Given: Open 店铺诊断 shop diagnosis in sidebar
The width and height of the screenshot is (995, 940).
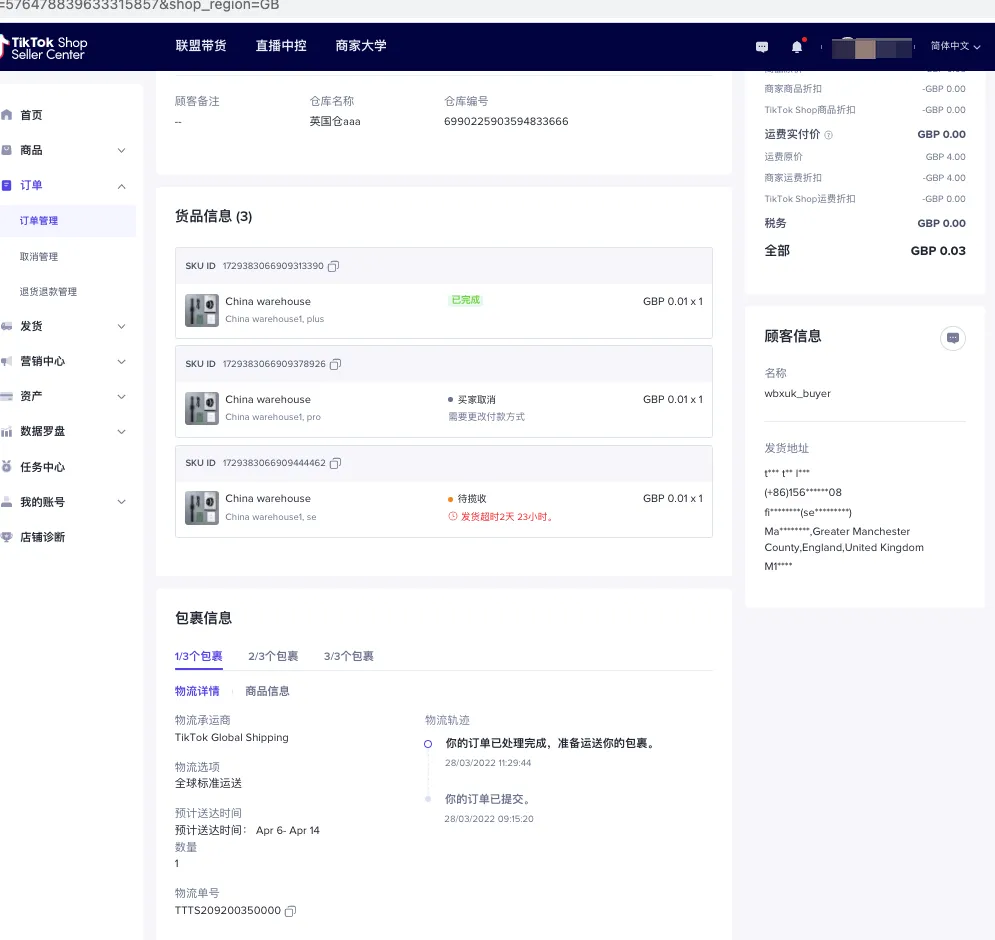Looking at the screenshot, I should tap(10, 537).
